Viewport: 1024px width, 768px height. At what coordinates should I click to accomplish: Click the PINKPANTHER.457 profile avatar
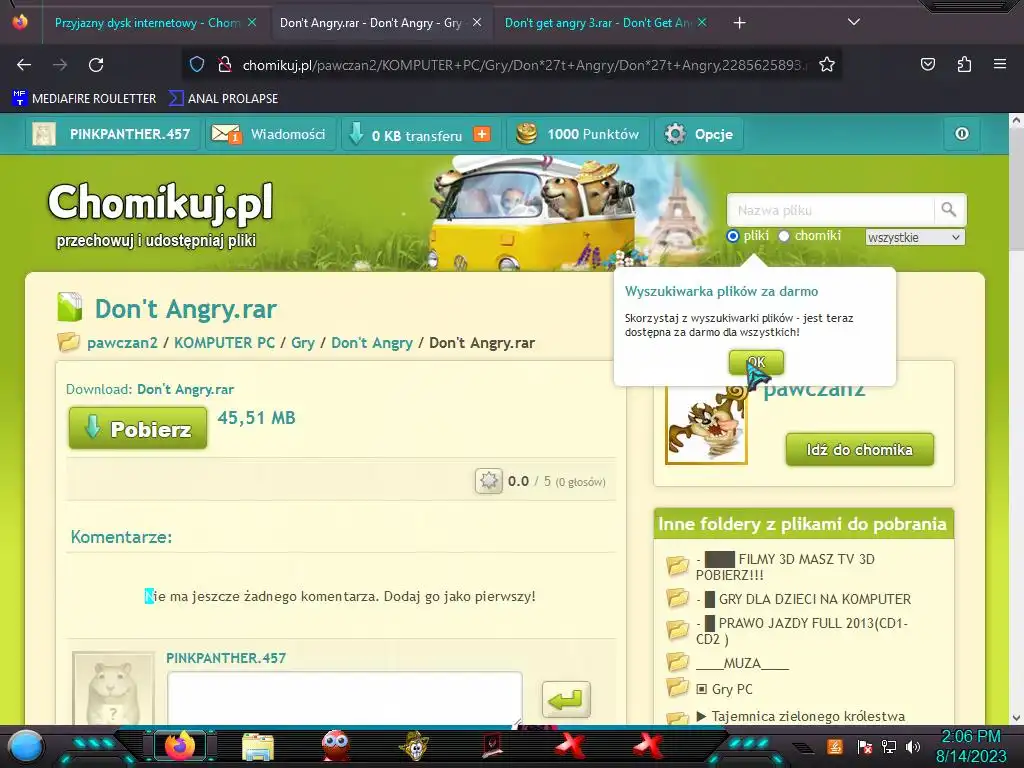point(44,135)
